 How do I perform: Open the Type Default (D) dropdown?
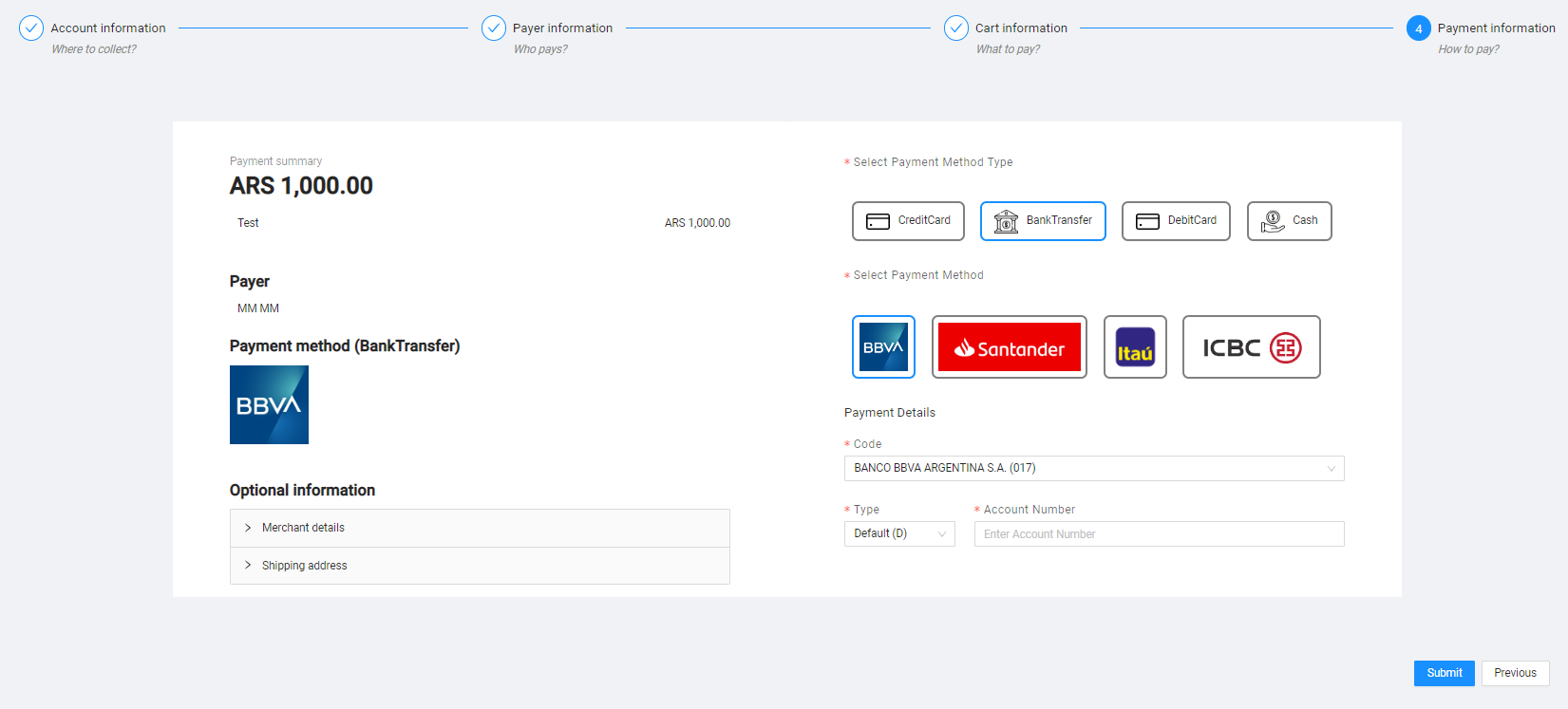tap(899, 533)
